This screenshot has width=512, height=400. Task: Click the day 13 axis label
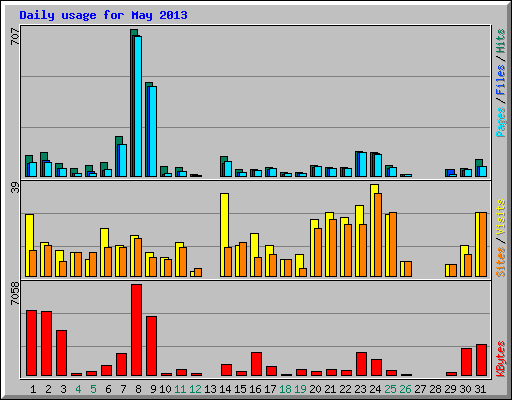(x=210, y=389)
